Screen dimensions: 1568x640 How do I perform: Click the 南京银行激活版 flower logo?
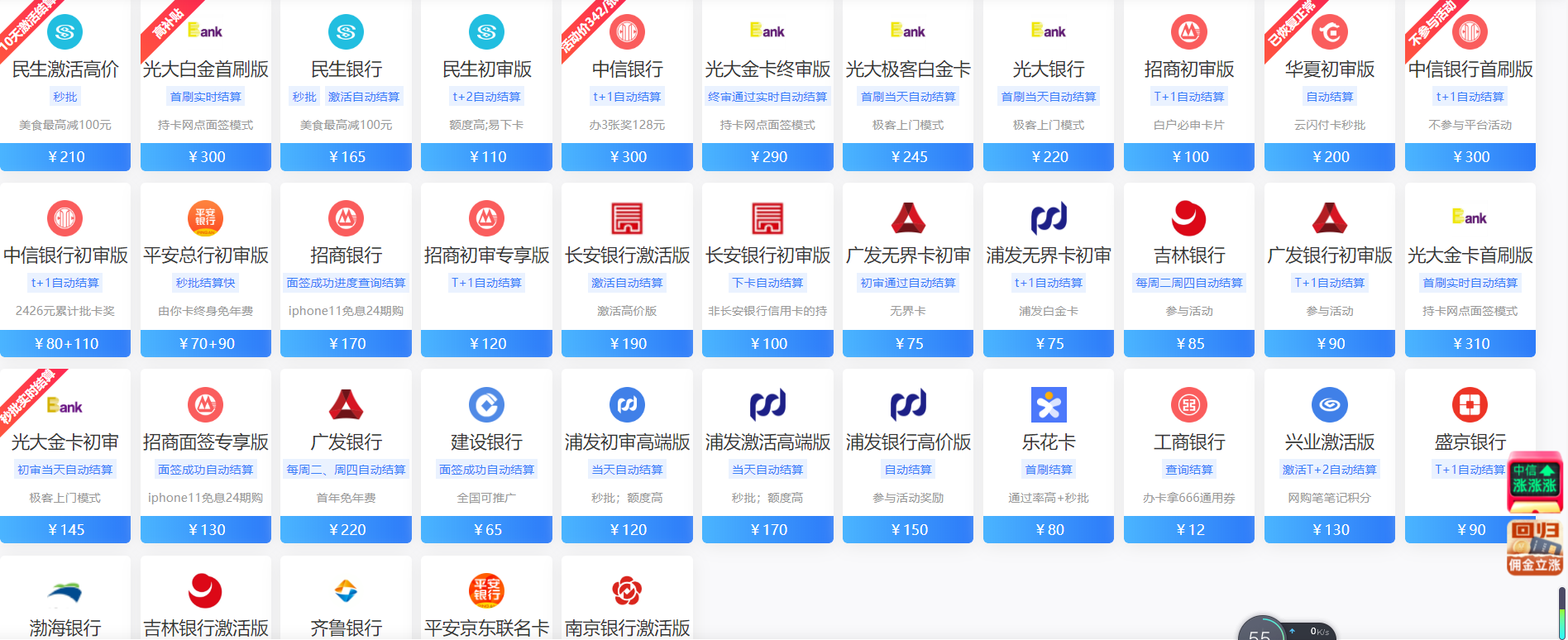(627, 591)
